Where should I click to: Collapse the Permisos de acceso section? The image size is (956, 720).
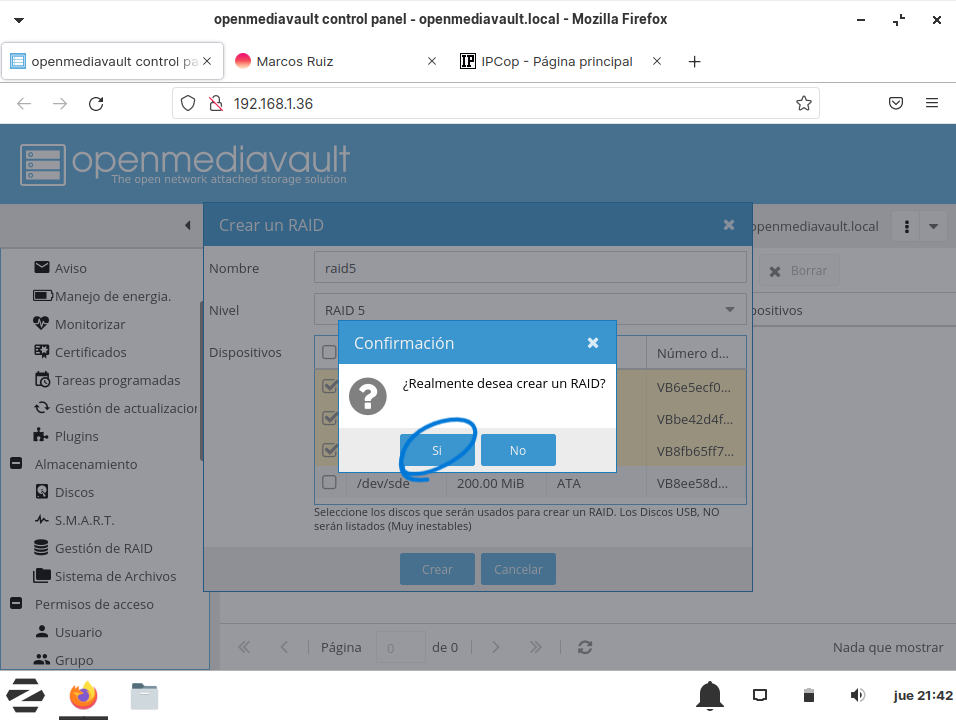pos(17,604)
